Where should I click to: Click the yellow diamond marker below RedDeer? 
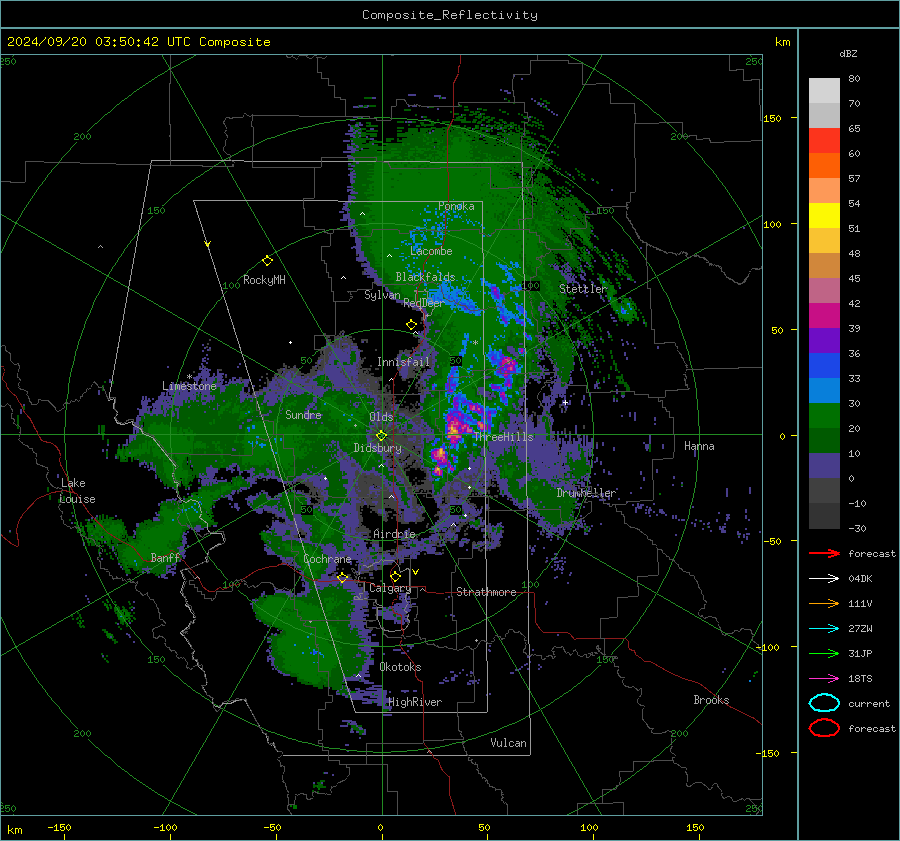pos(412,325)
